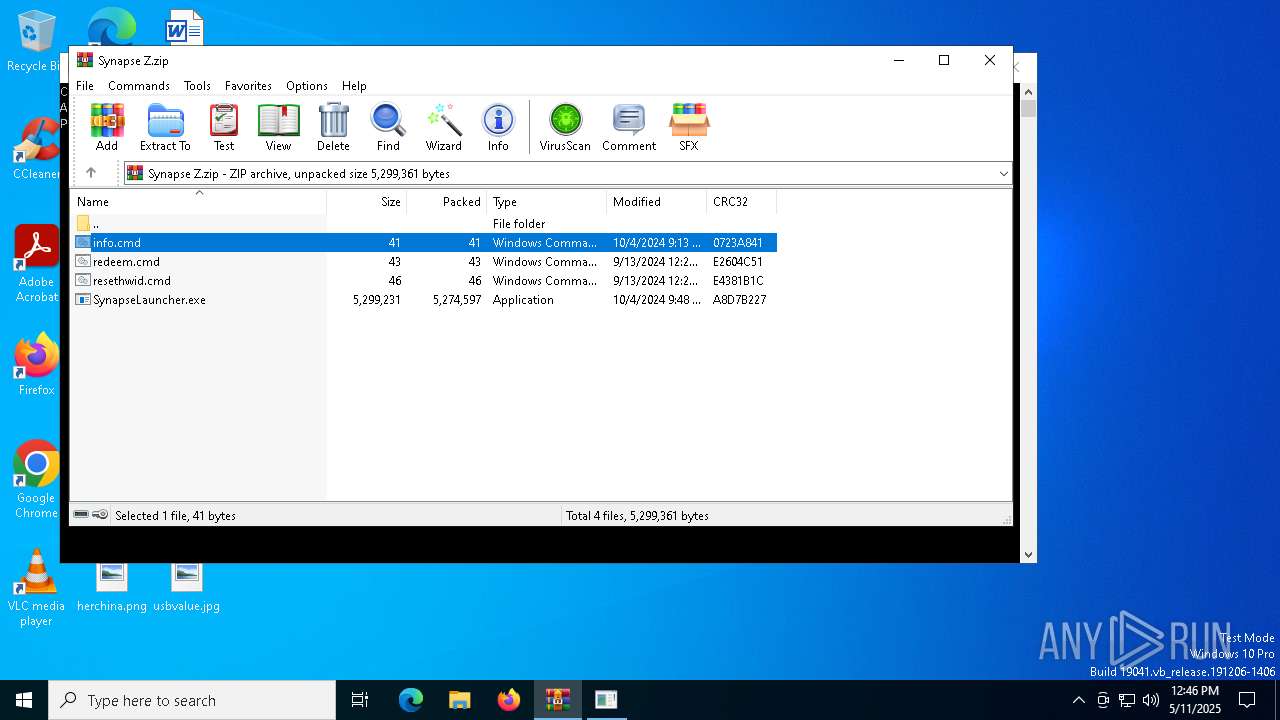Screen dimensions: 1280x720
Task: Open the Commands menu
Action: pos(139,86)
